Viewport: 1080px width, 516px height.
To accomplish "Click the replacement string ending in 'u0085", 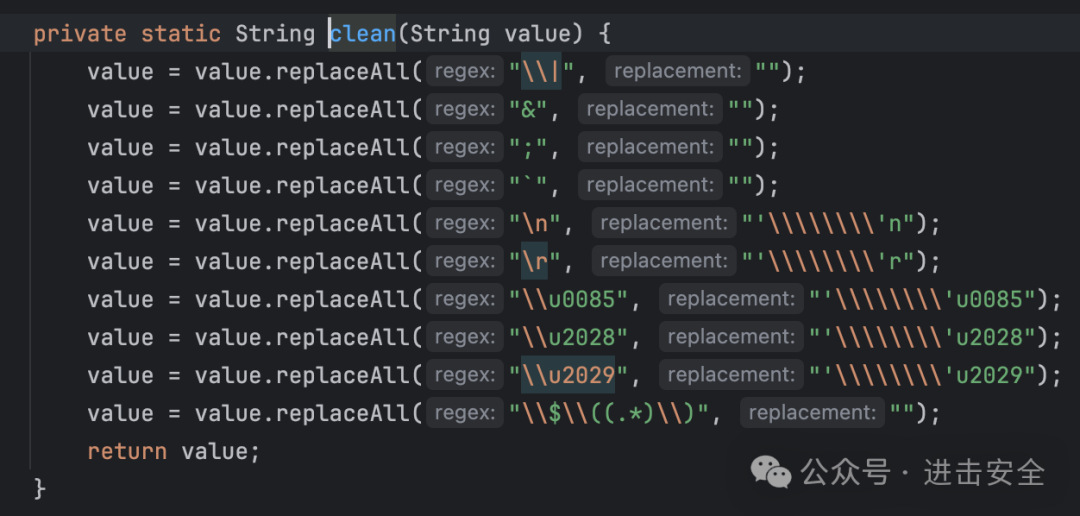I will point(924,300).
